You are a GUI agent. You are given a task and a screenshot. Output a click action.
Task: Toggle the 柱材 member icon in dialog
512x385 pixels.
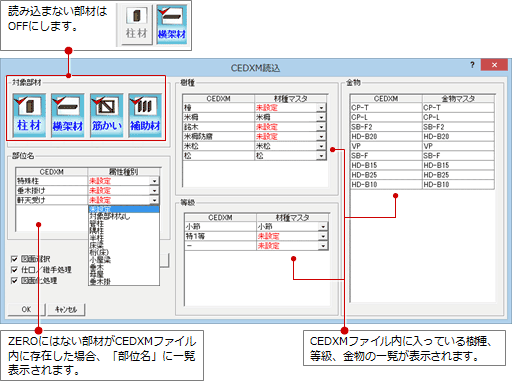click(29, 115)
